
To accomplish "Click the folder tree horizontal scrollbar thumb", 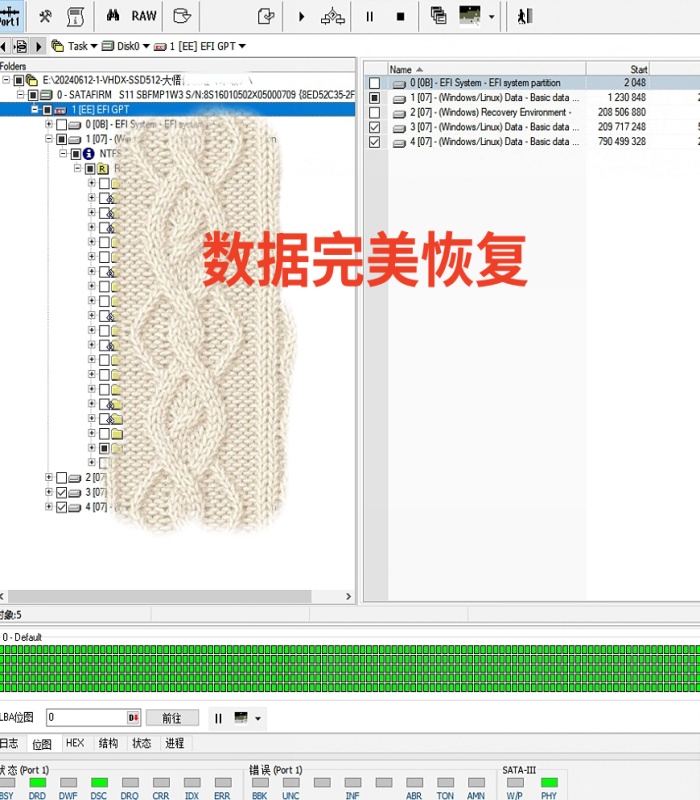I will 159,596.
